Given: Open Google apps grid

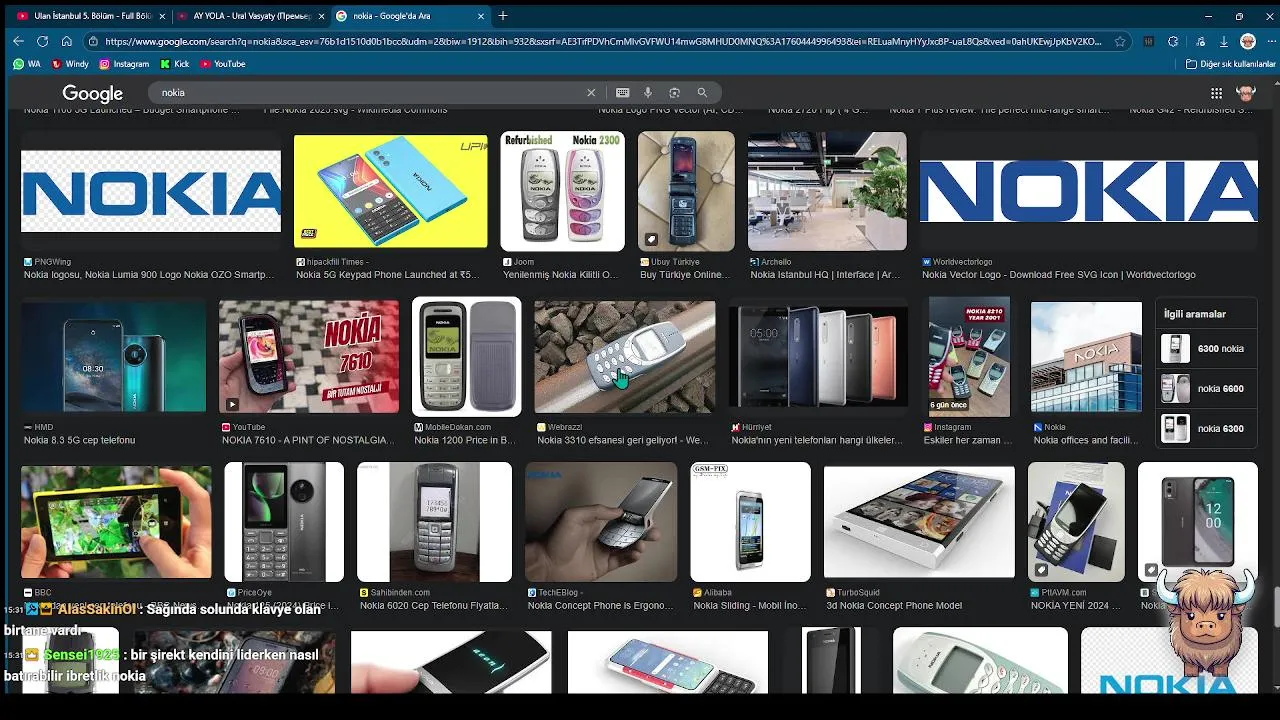Looking at the screenshot, I should tap(1216, 93).
